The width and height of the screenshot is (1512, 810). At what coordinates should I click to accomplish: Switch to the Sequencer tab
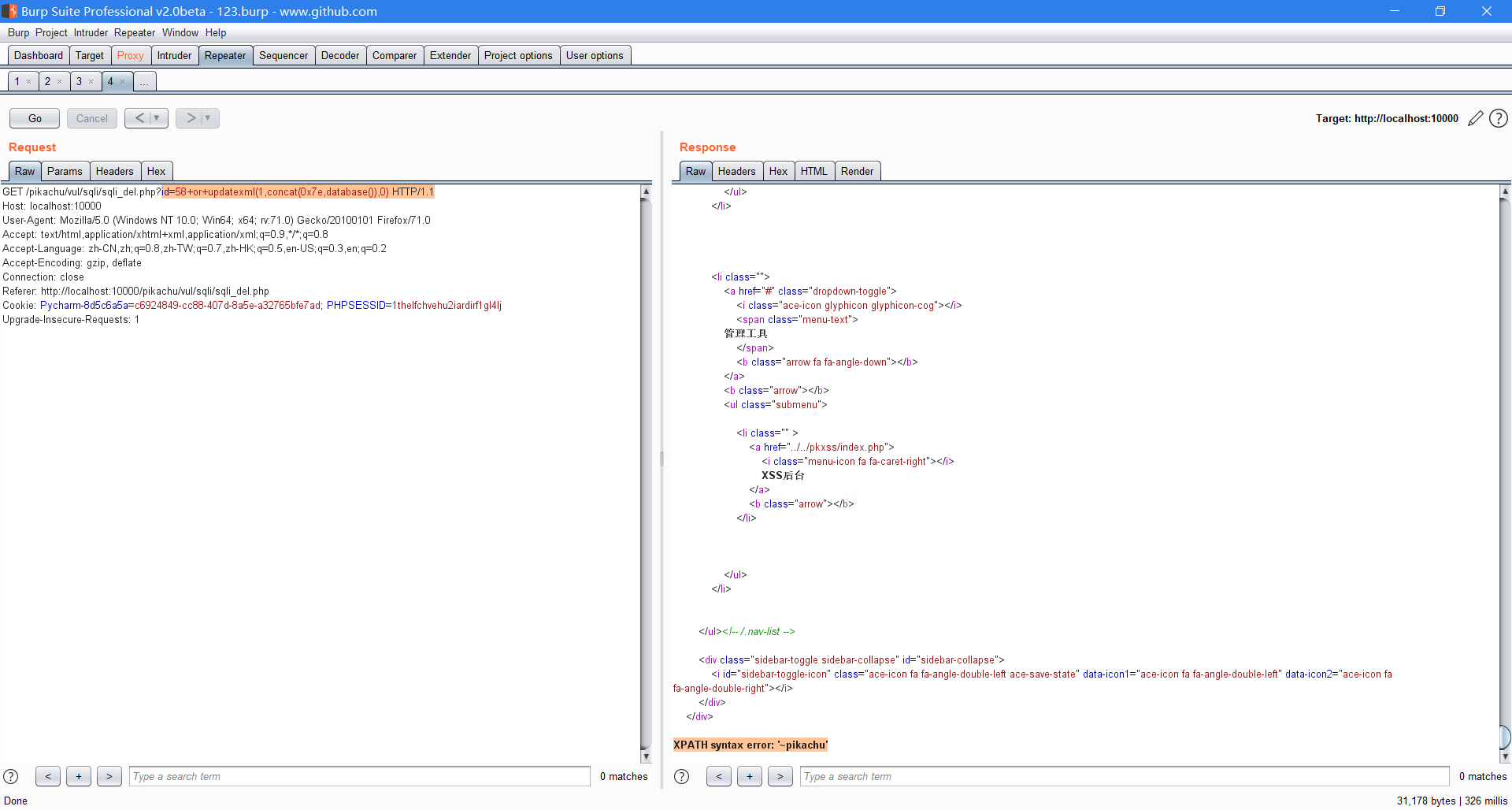point(283,55)
